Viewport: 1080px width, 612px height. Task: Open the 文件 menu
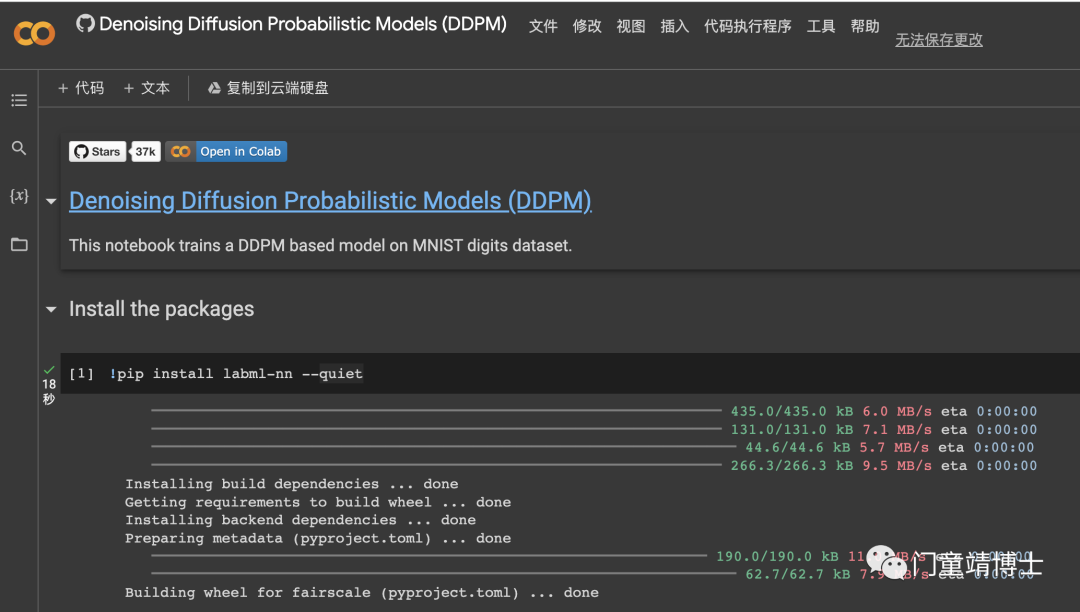point(543,26)
